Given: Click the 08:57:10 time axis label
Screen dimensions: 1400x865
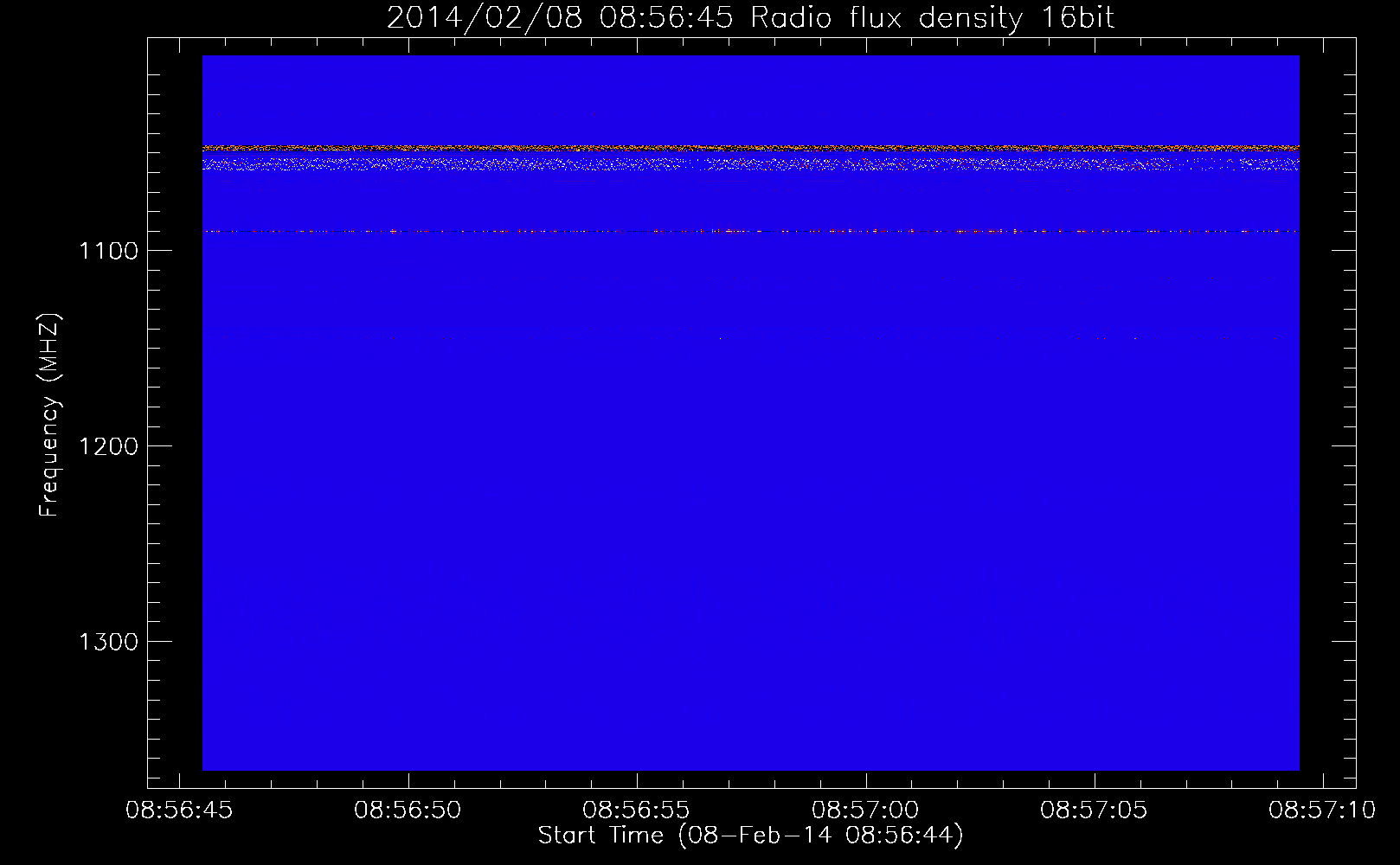Looking at the screenshot, I should [x=1322, y=811].
